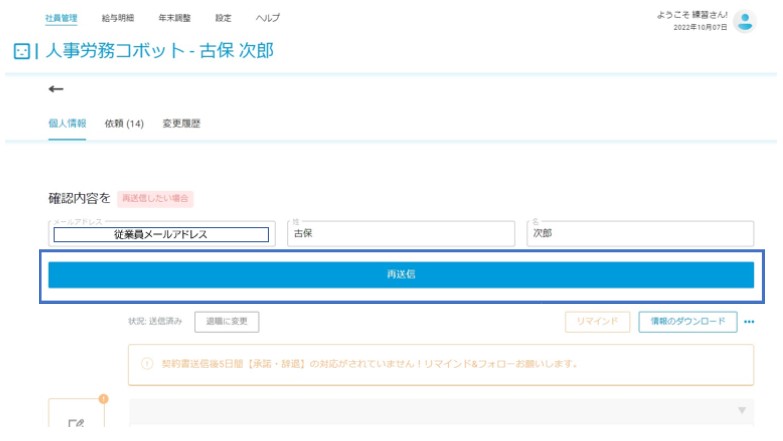Click the orange alert badge on the edit card
Viewport: 783px width, 441px height.
[103, 399]
